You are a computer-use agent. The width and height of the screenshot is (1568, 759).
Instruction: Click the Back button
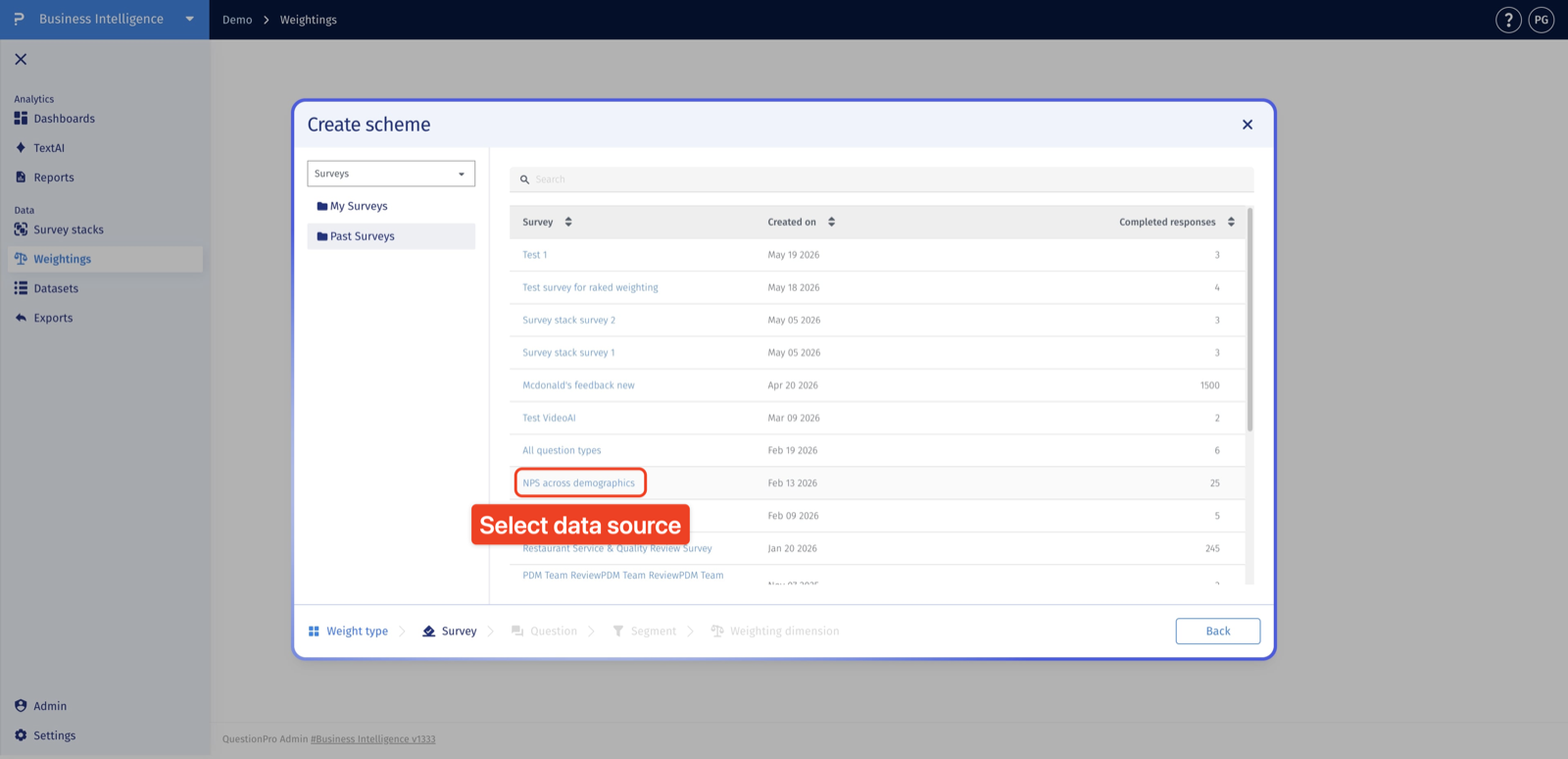click(1218, 632)
